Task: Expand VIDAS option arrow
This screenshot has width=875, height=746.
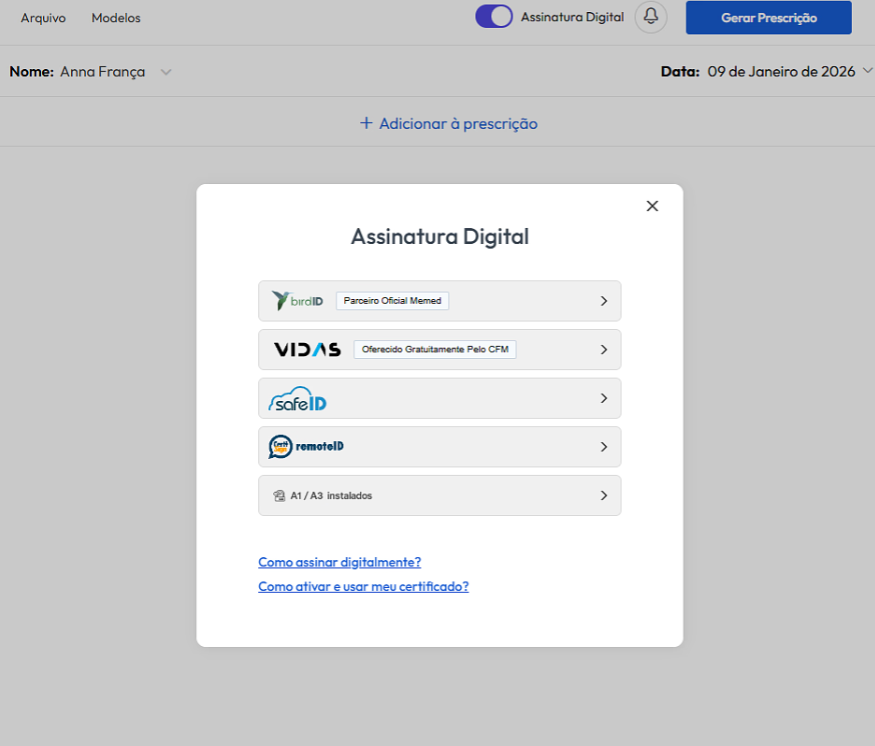Action: 603,350
